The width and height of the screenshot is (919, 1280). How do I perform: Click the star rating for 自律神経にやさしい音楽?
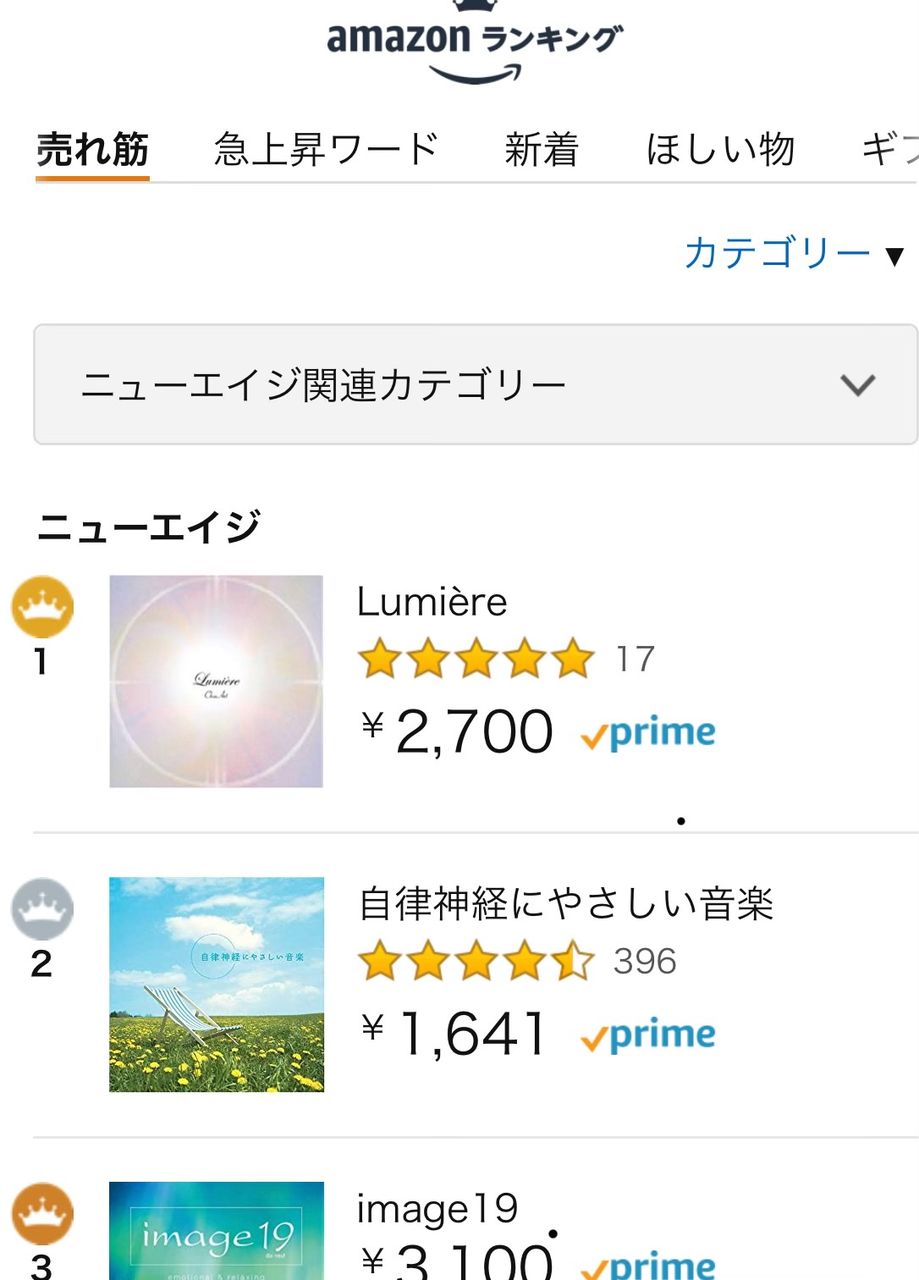click(475, 961)
